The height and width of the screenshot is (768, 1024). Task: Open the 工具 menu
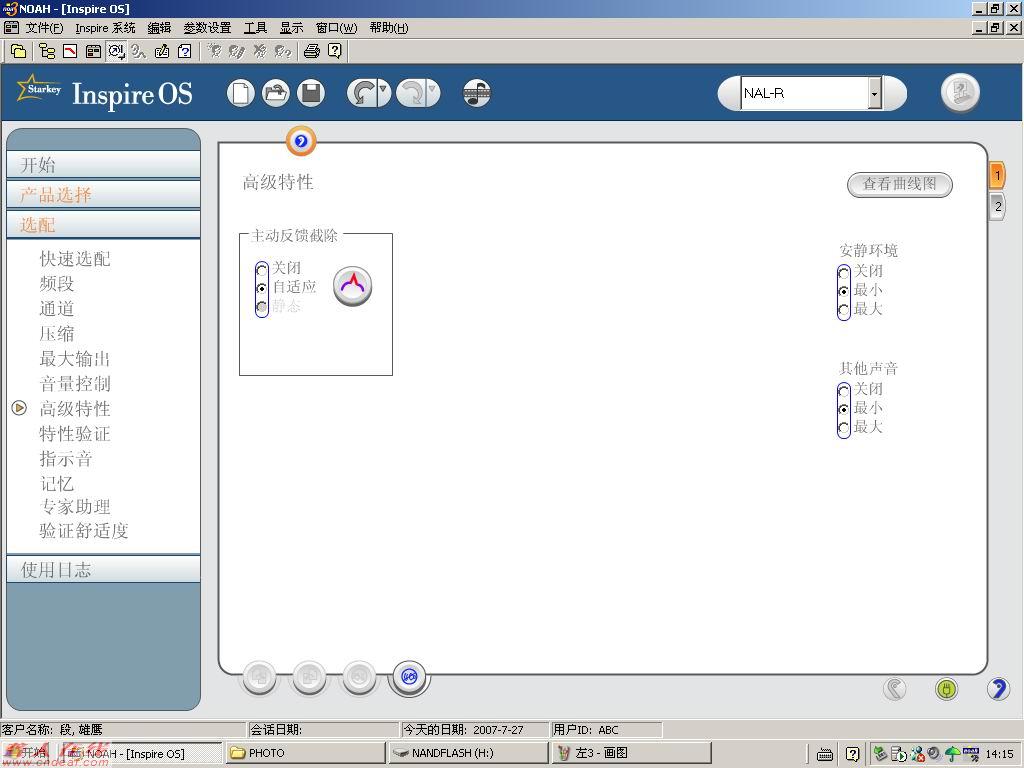255,28
